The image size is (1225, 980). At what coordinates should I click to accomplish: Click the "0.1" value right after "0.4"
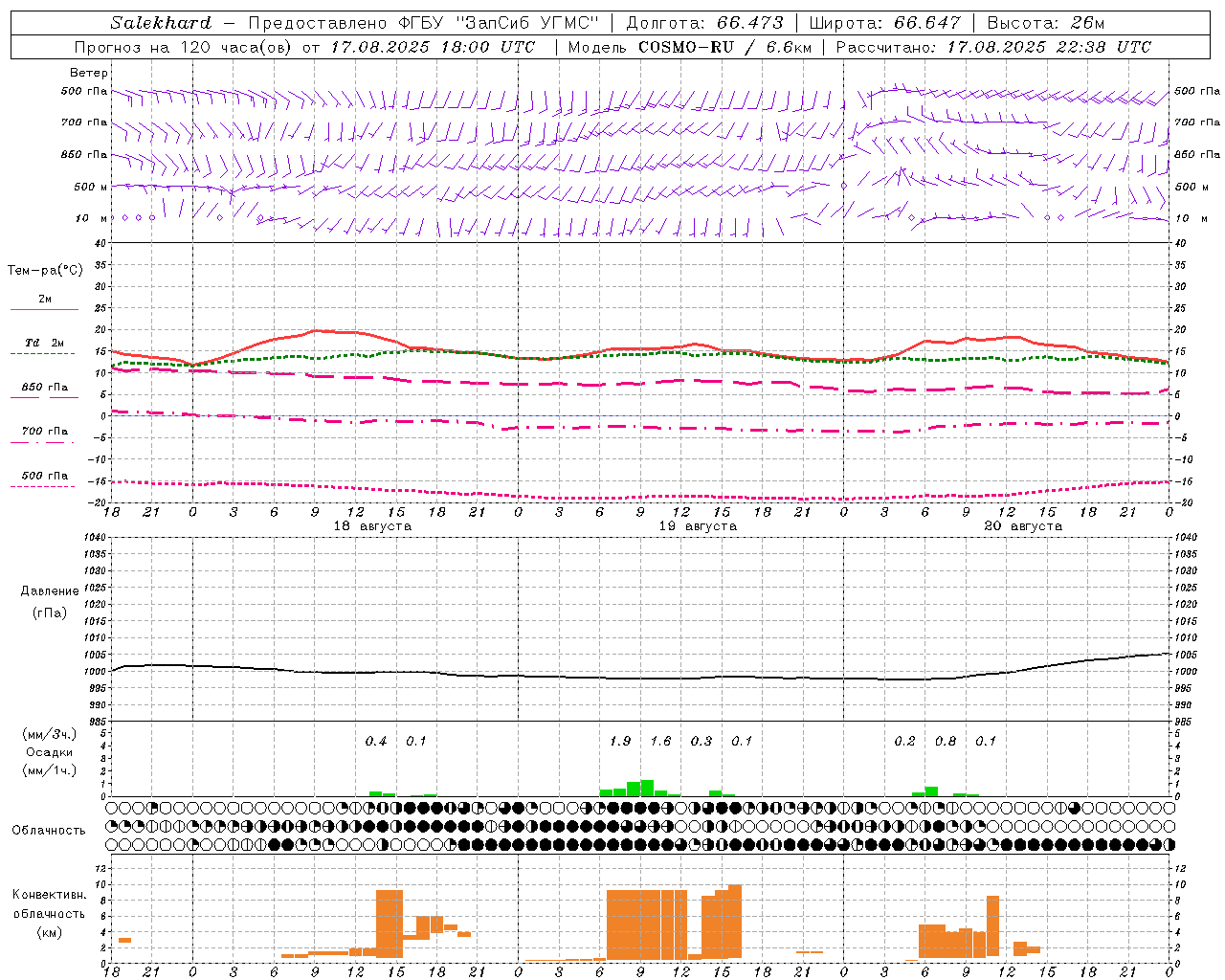pyautogui.click(x=416, y=742)
